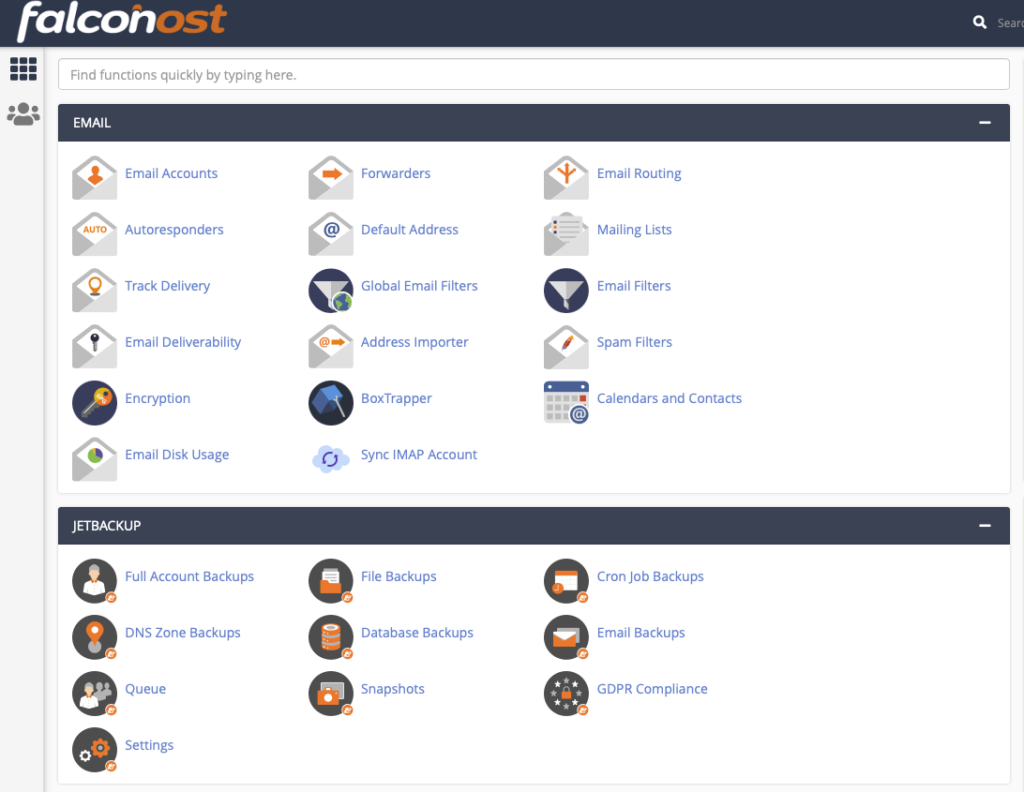This screenshot has height=792, width=1024.
Task: Open the Database Backups icon
Action: [330, 636]
